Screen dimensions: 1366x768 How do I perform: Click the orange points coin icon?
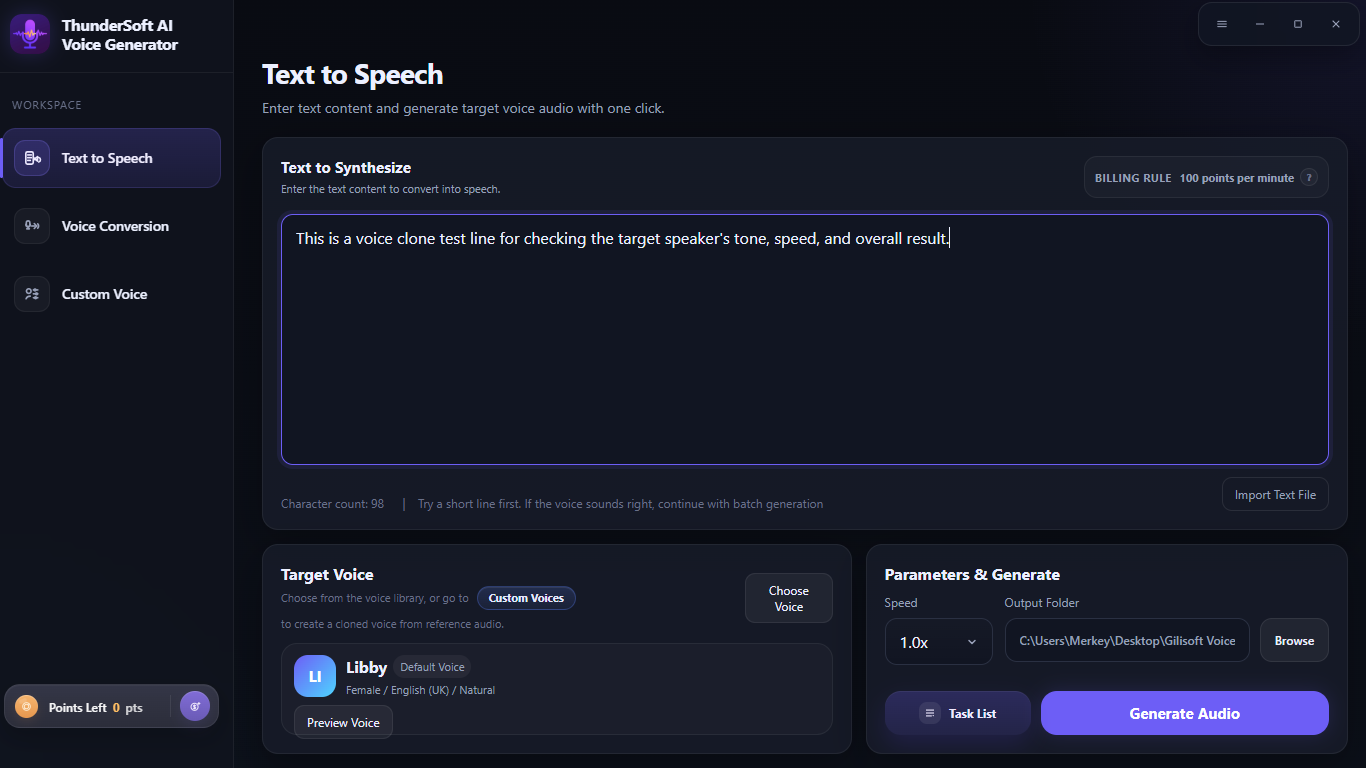point(27,707)
